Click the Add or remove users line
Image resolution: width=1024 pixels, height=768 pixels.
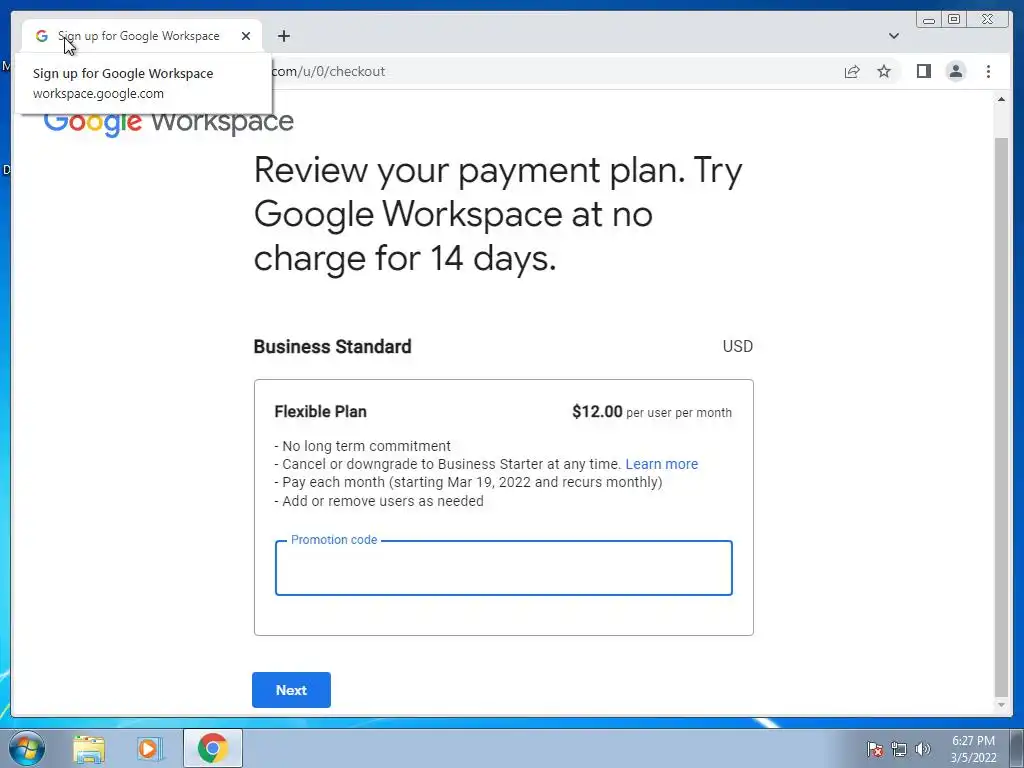pos(379,501)
